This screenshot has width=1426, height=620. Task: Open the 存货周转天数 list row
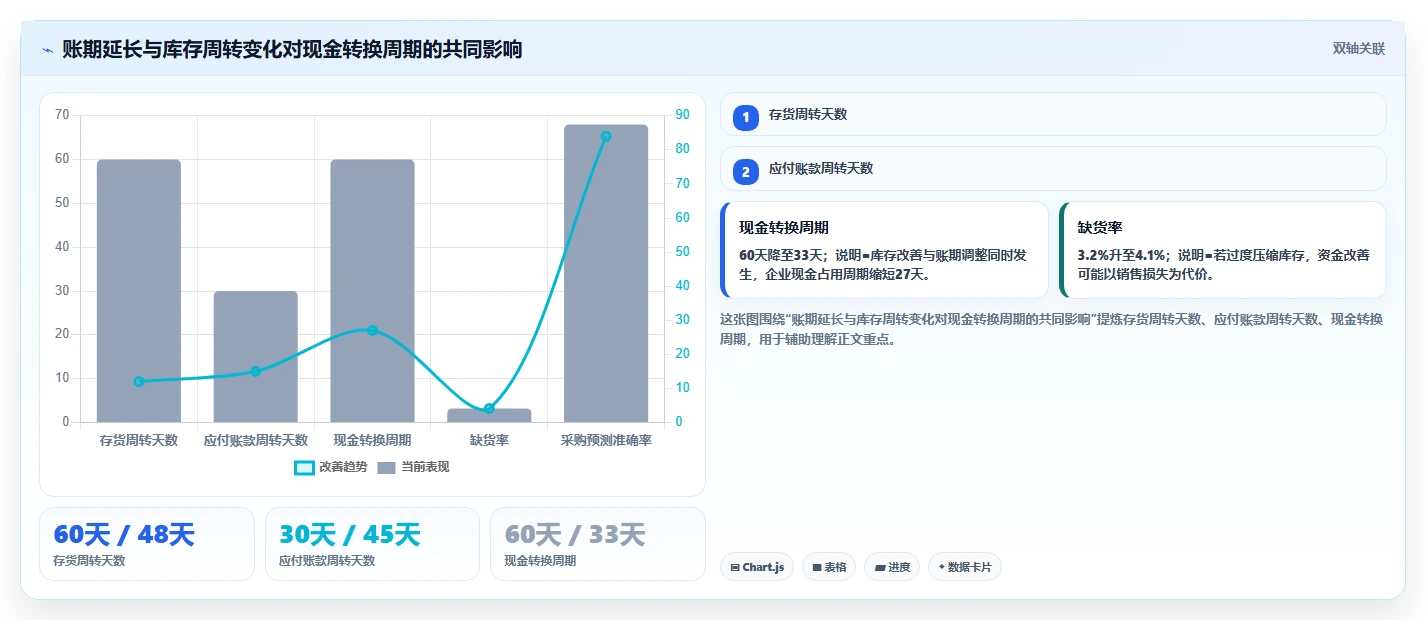click(1053, 114)
